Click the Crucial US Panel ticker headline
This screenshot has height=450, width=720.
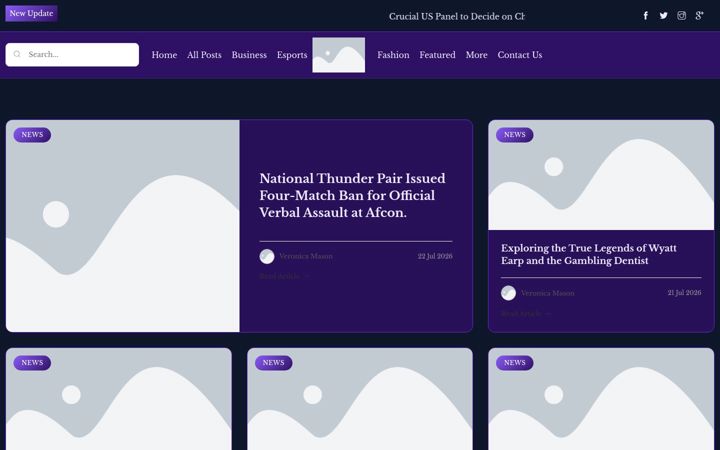[457, 17]
